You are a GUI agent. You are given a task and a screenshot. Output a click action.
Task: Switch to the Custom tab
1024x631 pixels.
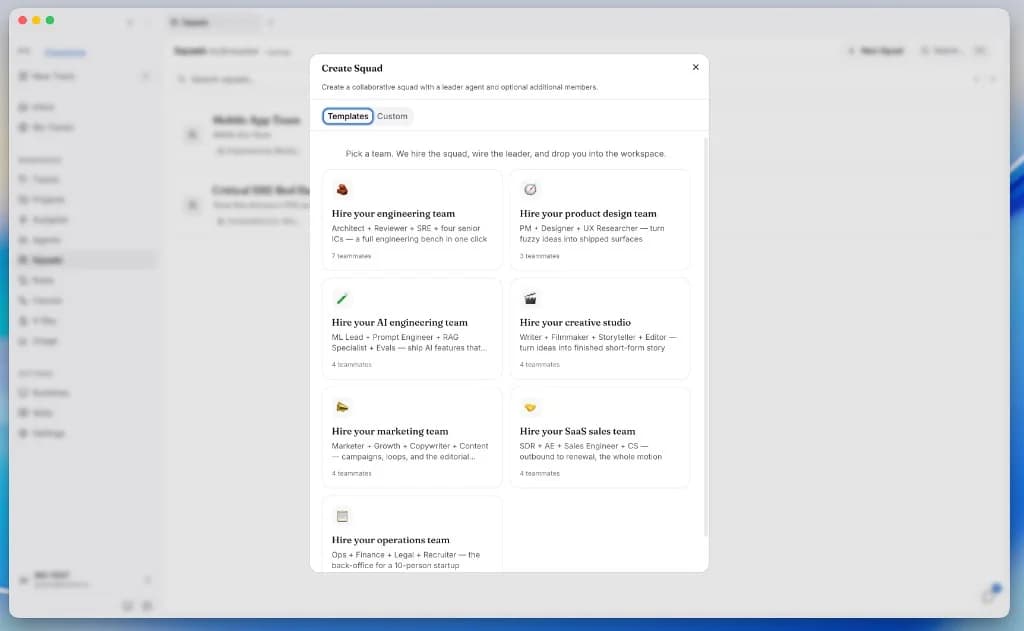coord(392,116)
